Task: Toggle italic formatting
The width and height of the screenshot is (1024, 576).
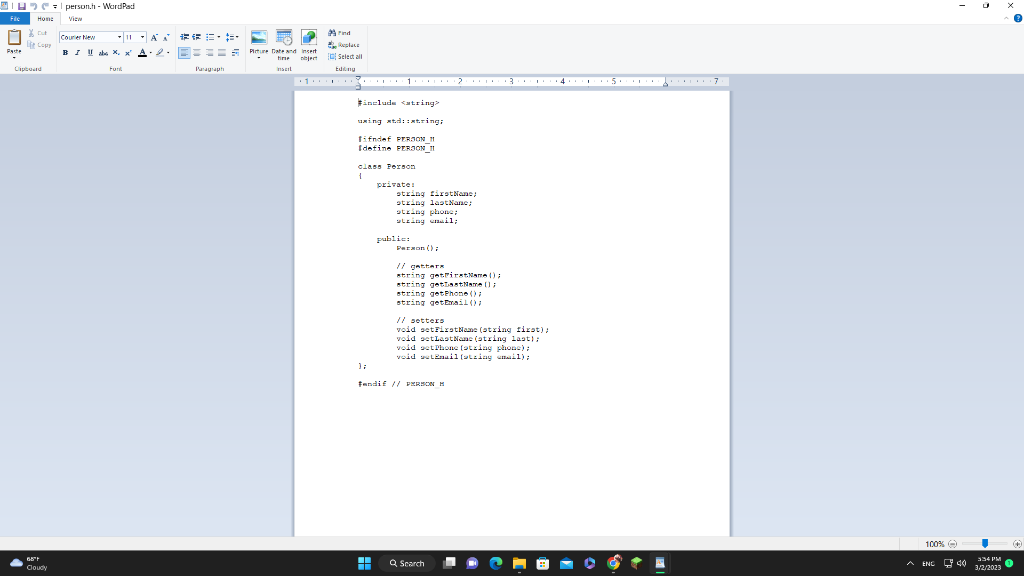Action: (76, 53)
